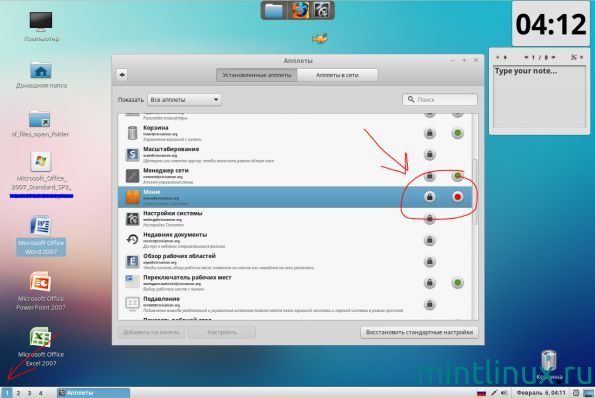Switch to Установленные апплеты tab
The height and width of the screenshot is (398, 595).
[257, 75]
